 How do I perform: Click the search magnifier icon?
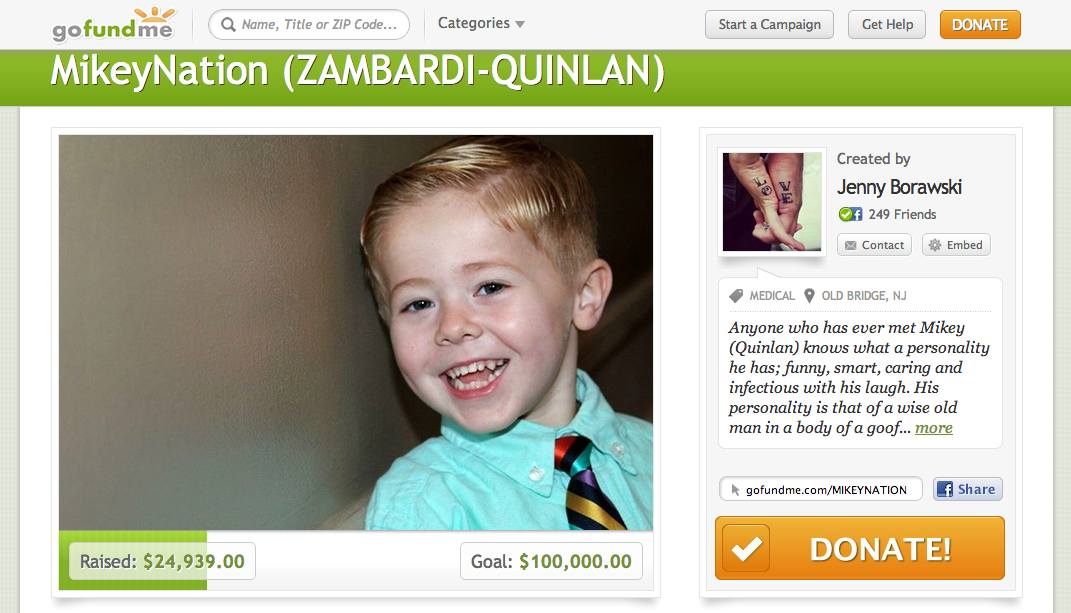[228, 25]
